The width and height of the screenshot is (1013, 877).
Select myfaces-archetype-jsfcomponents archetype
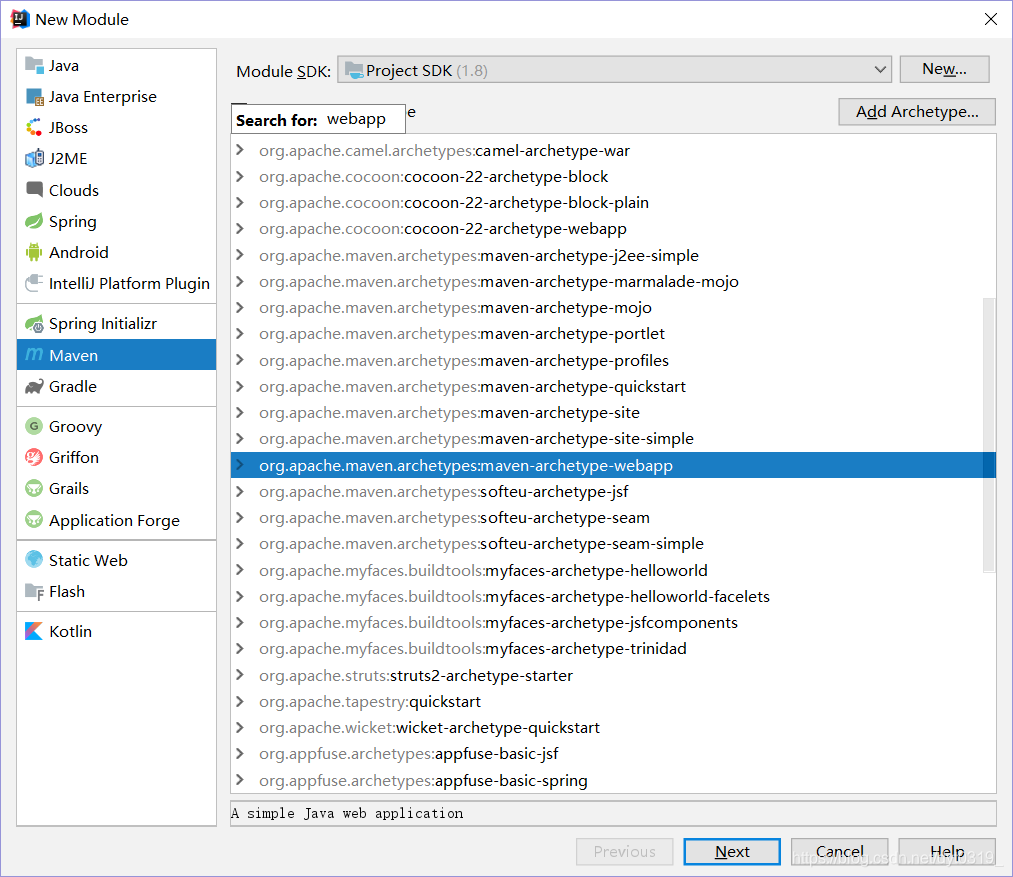pyautogui.click(x=497, y=623)
